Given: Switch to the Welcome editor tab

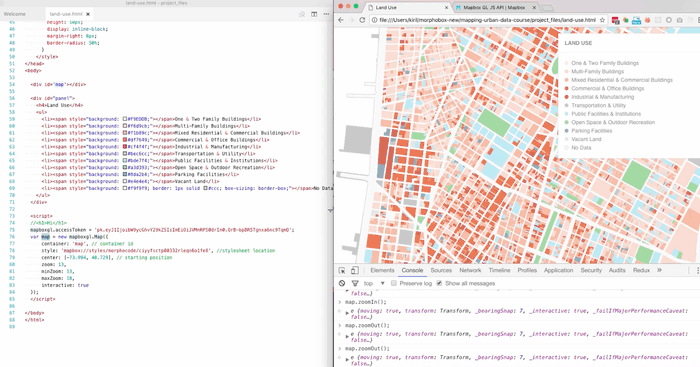Looking at the screenshot, I should point(15,14).
